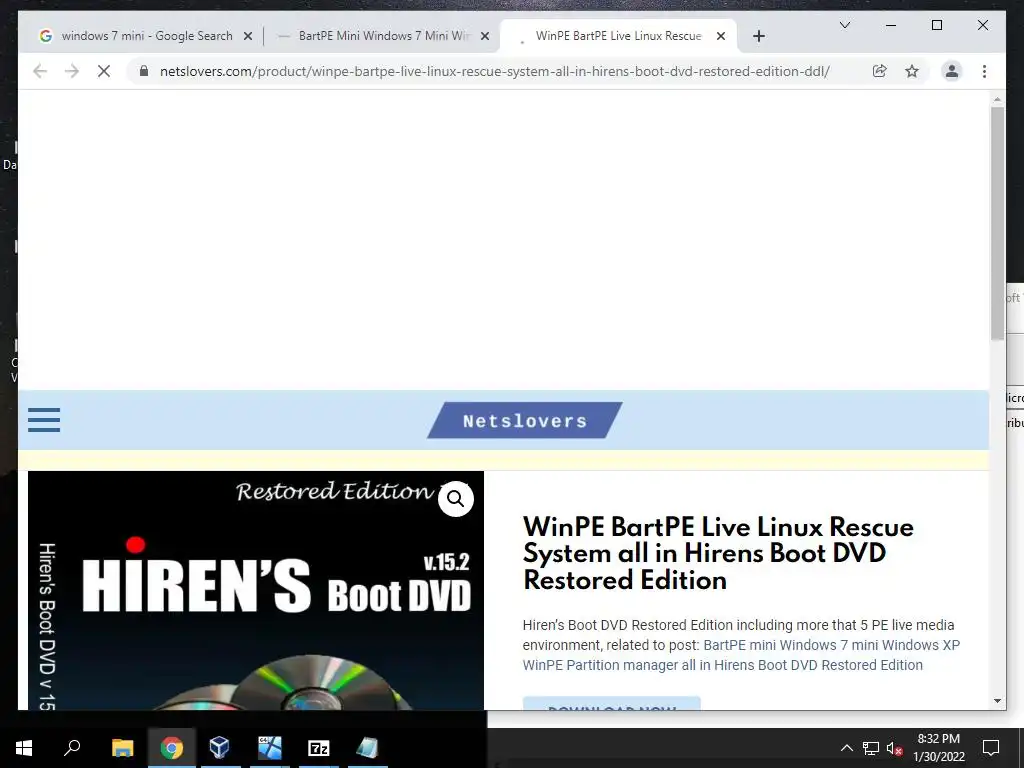Open the tab search chevron
The image size is (1024, 768).
click(844, 25)
